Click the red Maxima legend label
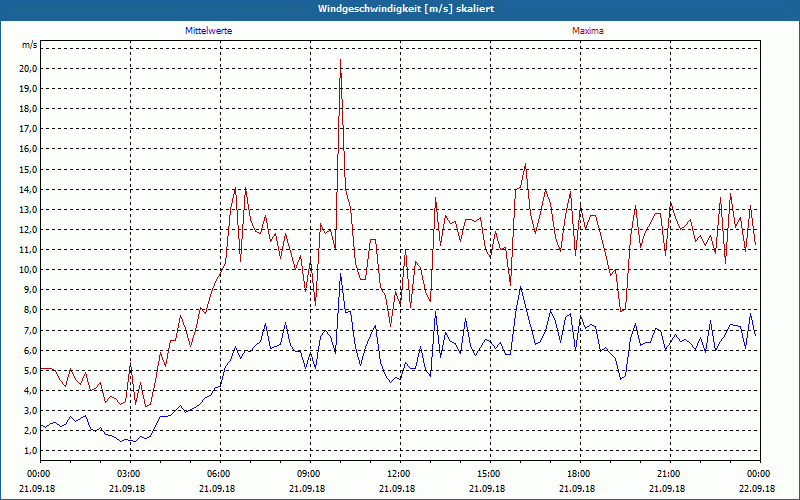This screenshot has height=500, width=800. click(588, 31)
